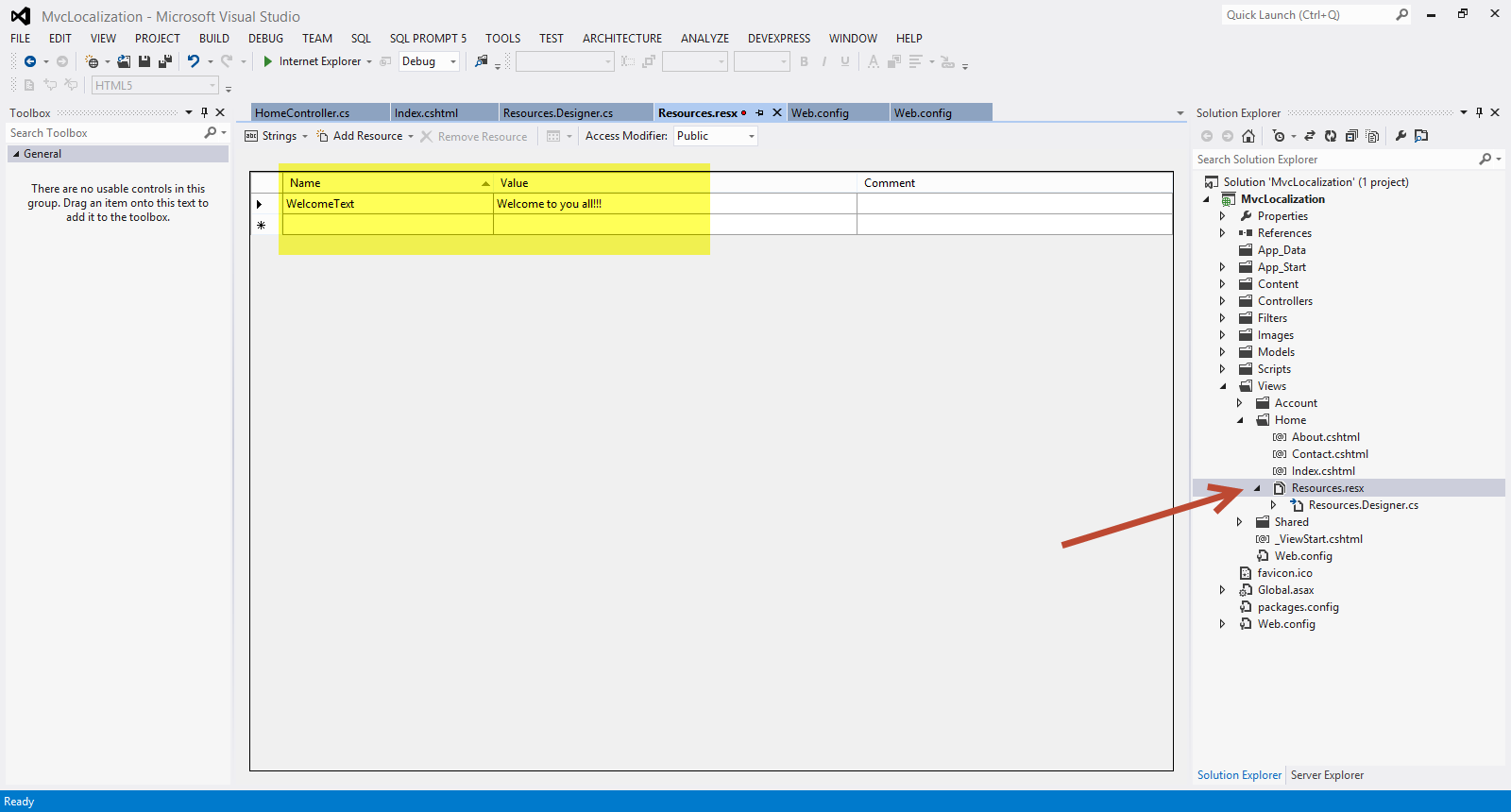
Task: Open the Strings resource type dropdown
Action: tap(305, 137)
